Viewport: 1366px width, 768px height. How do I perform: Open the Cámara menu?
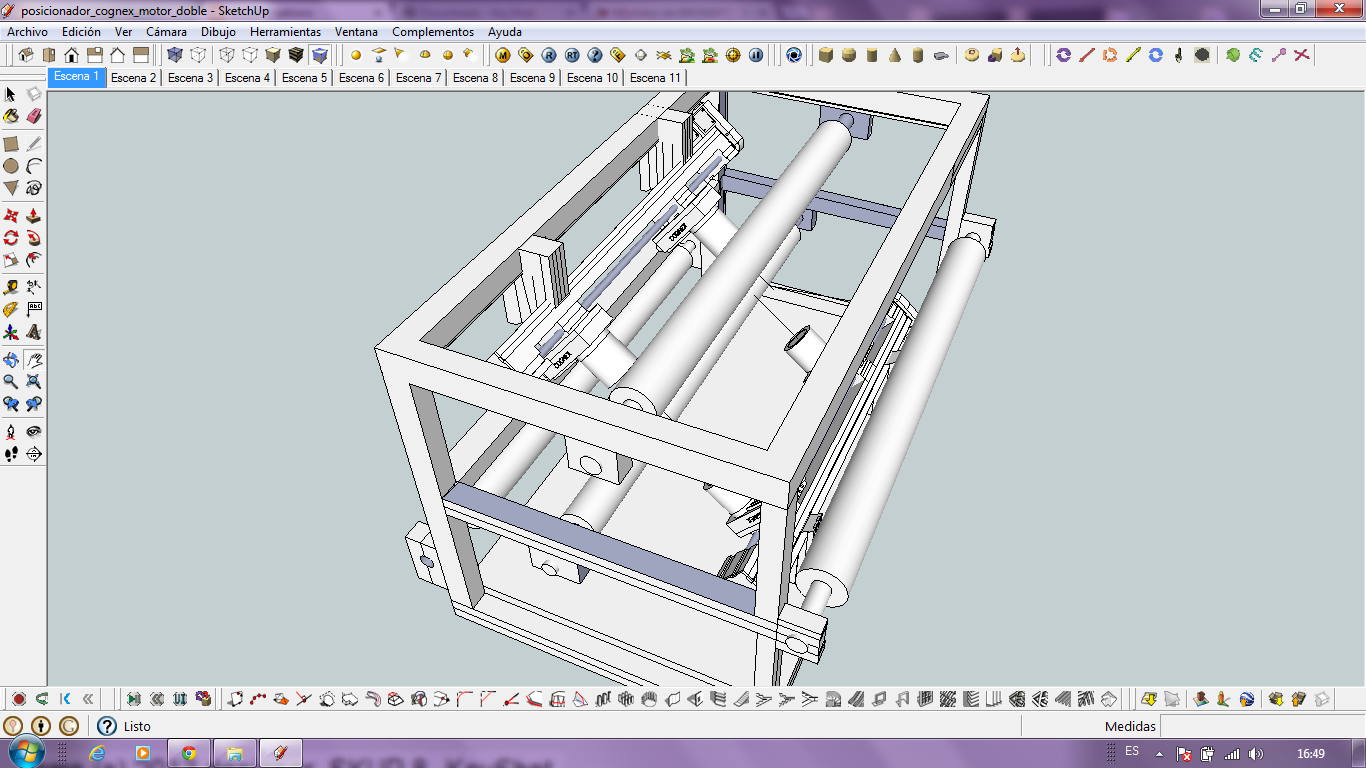pos(166,31)
